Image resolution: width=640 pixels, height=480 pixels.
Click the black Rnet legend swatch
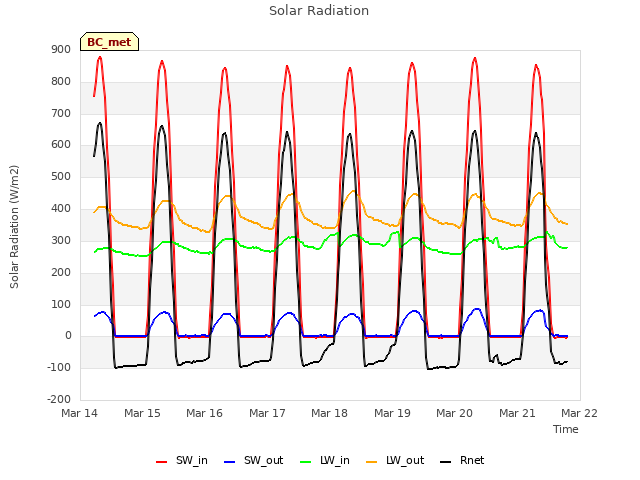pos(446,462)
